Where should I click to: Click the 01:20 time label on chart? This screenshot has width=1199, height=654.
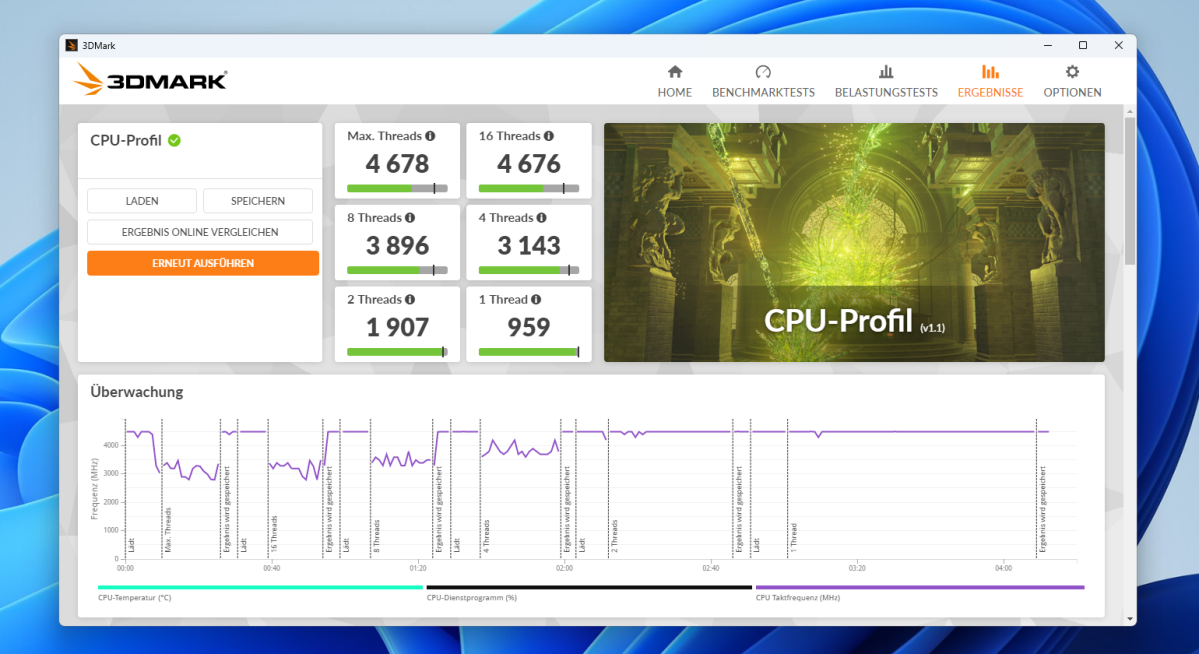418,568
